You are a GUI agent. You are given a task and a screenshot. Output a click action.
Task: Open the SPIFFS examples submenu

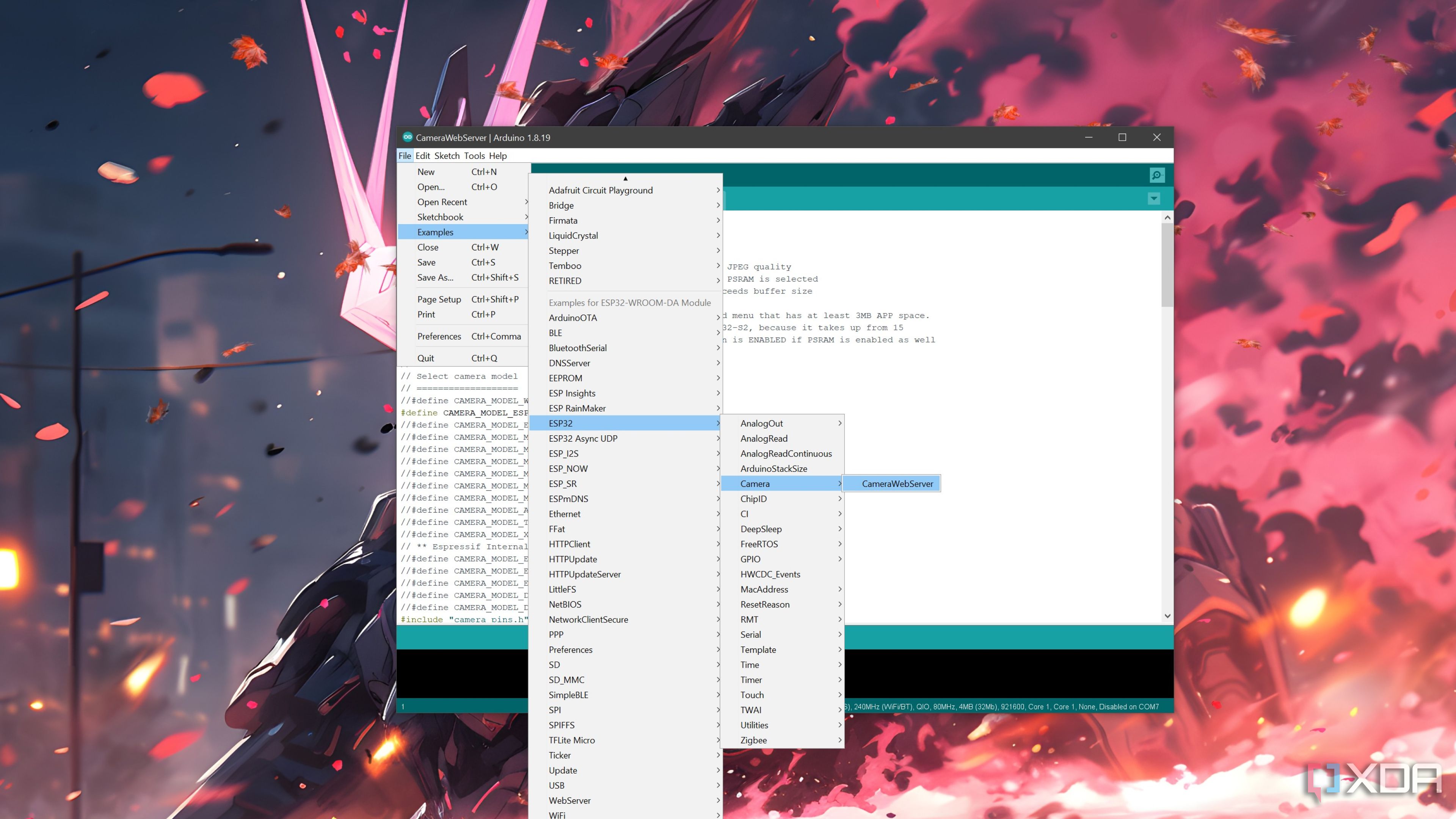point(626,725)
